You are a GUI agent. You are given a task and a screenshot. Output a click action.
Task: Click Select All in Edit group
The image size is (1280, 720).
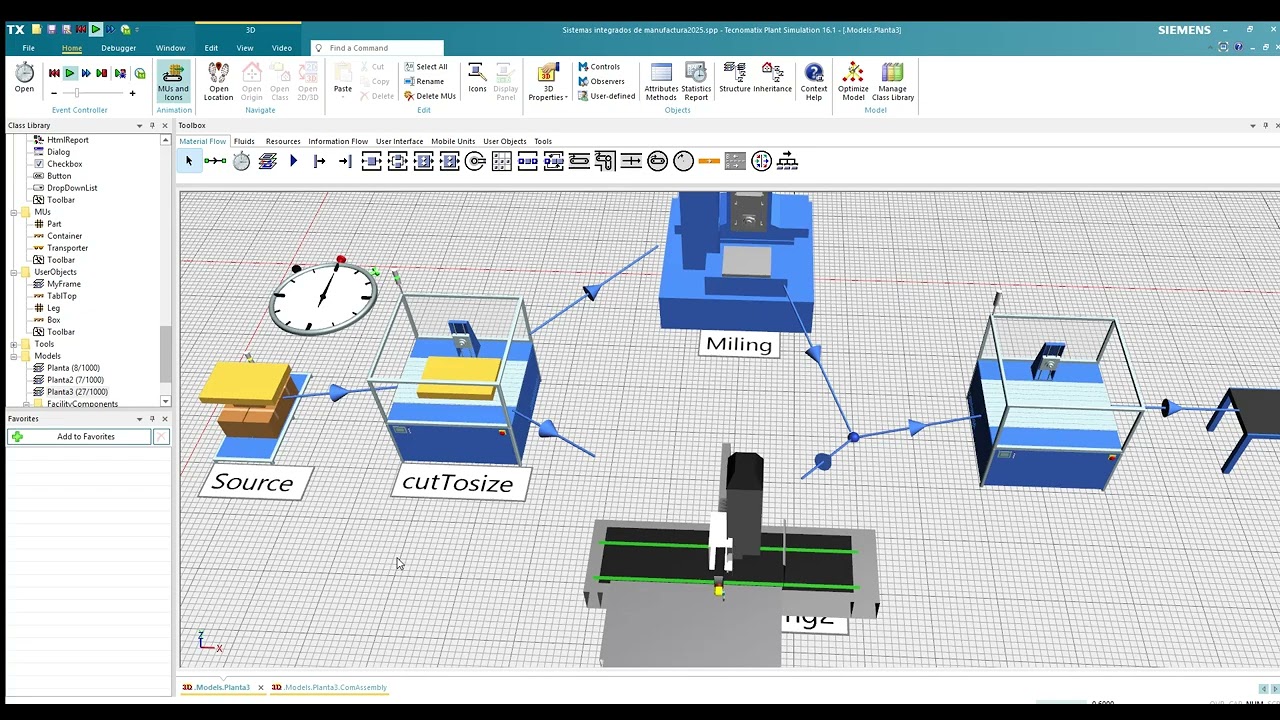426,67
